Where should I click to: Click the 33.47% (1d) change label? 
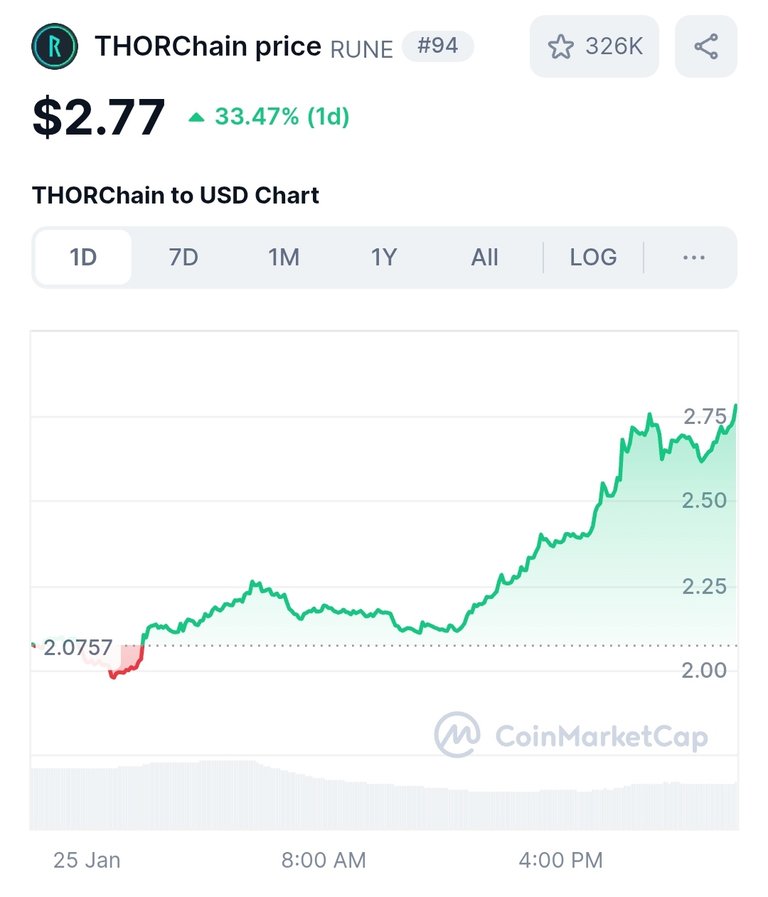coord(282,117)
